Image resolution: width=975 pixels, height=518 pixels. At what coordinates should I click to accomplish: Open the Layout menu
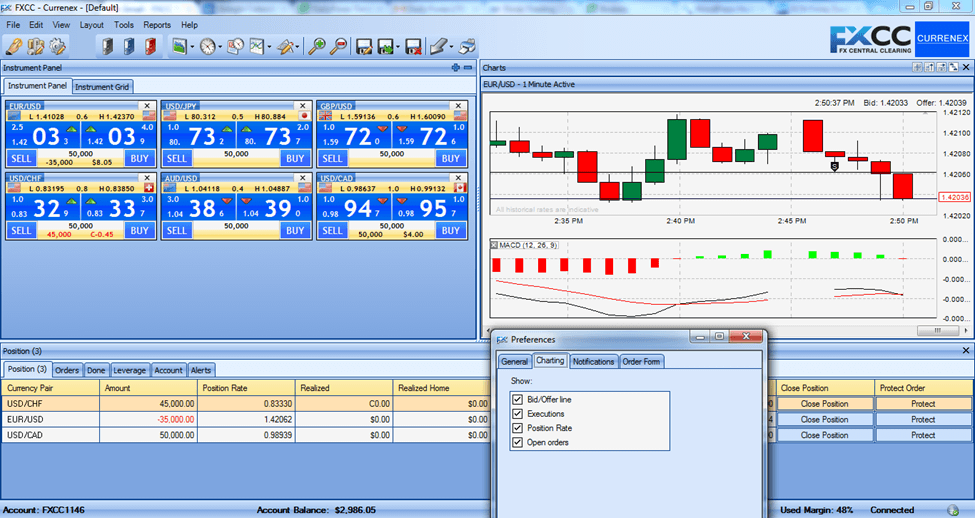click(91, 25)
